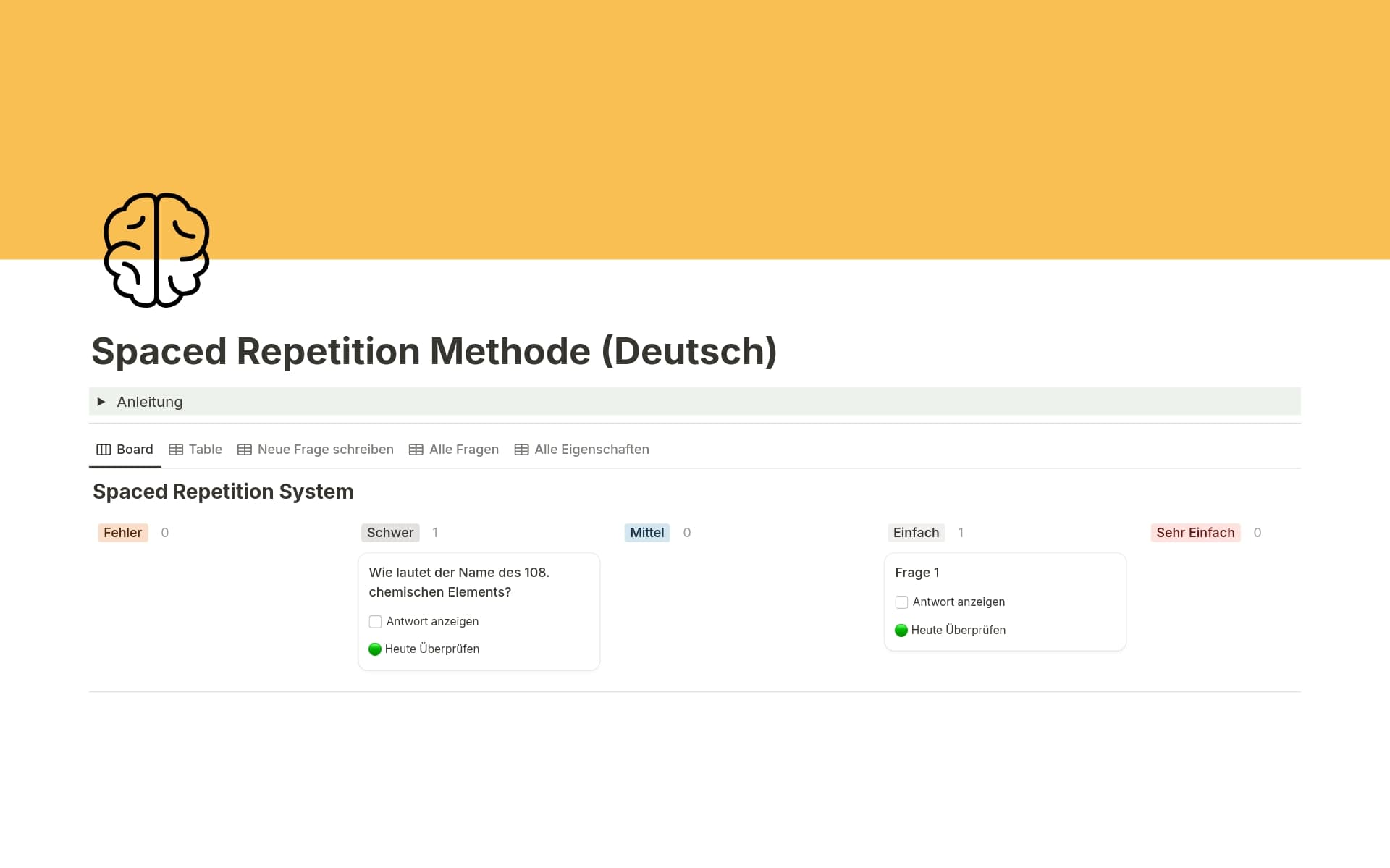Click the blue Mittel column label

[x=646, y=533]
